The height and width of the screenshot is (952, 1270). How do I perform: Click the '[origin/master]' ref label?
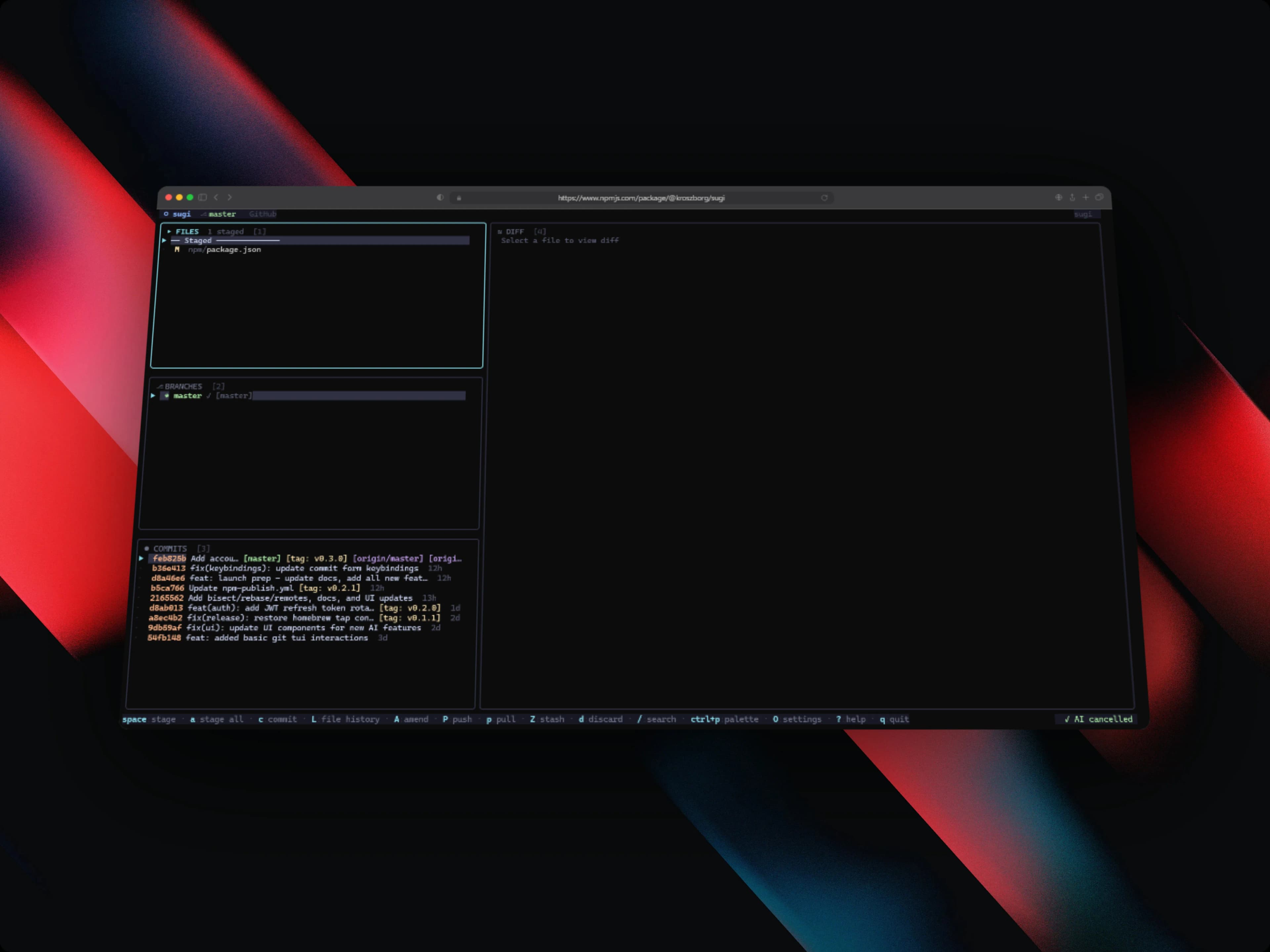click(388, 558)
